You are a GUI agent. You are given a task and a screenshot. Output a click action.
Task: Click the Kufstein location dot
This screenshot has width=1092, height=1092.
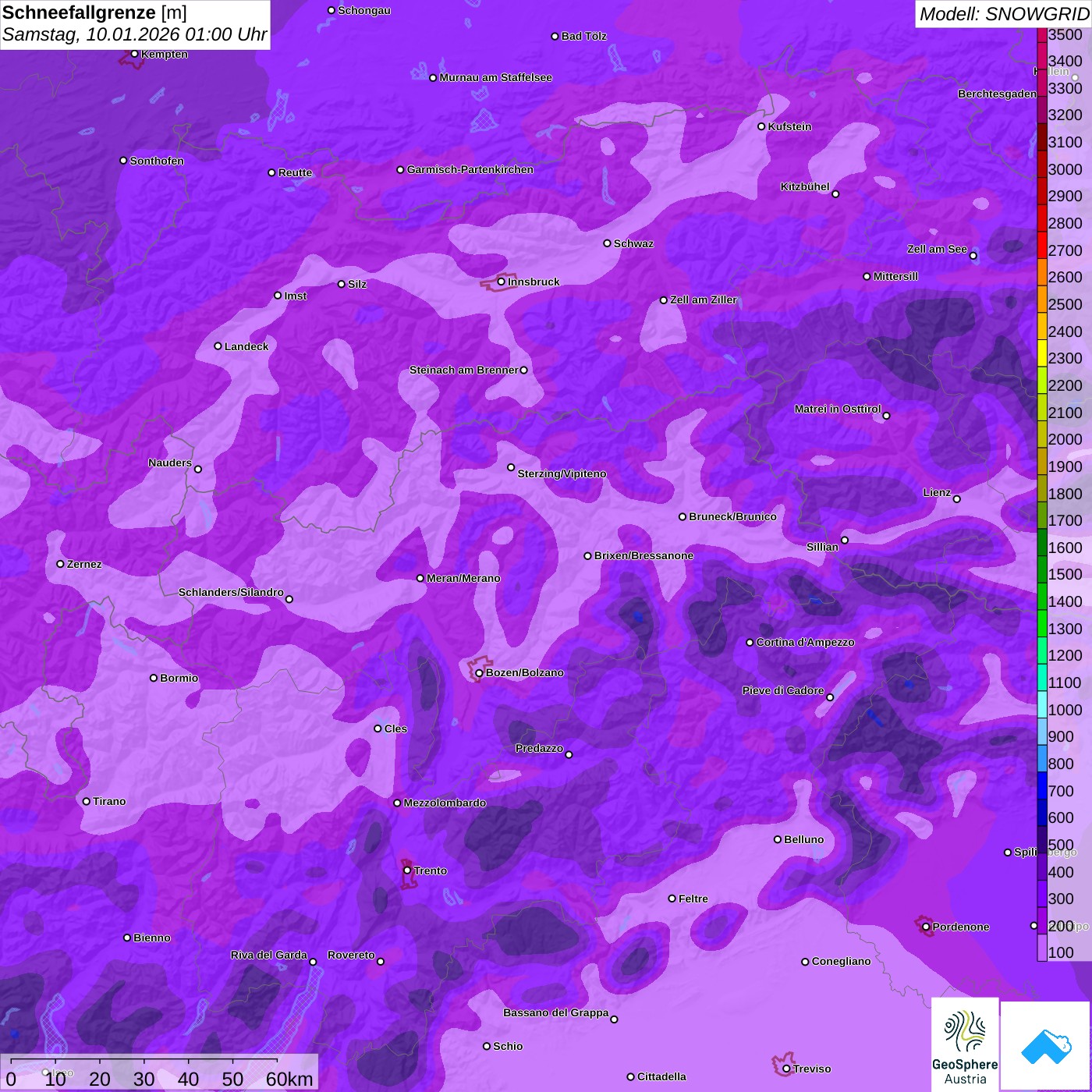761,126
